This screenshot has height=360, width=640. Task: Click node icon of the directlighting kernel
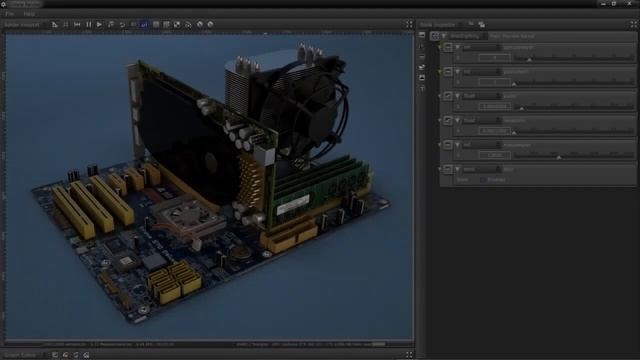click(x=435, y=36)
